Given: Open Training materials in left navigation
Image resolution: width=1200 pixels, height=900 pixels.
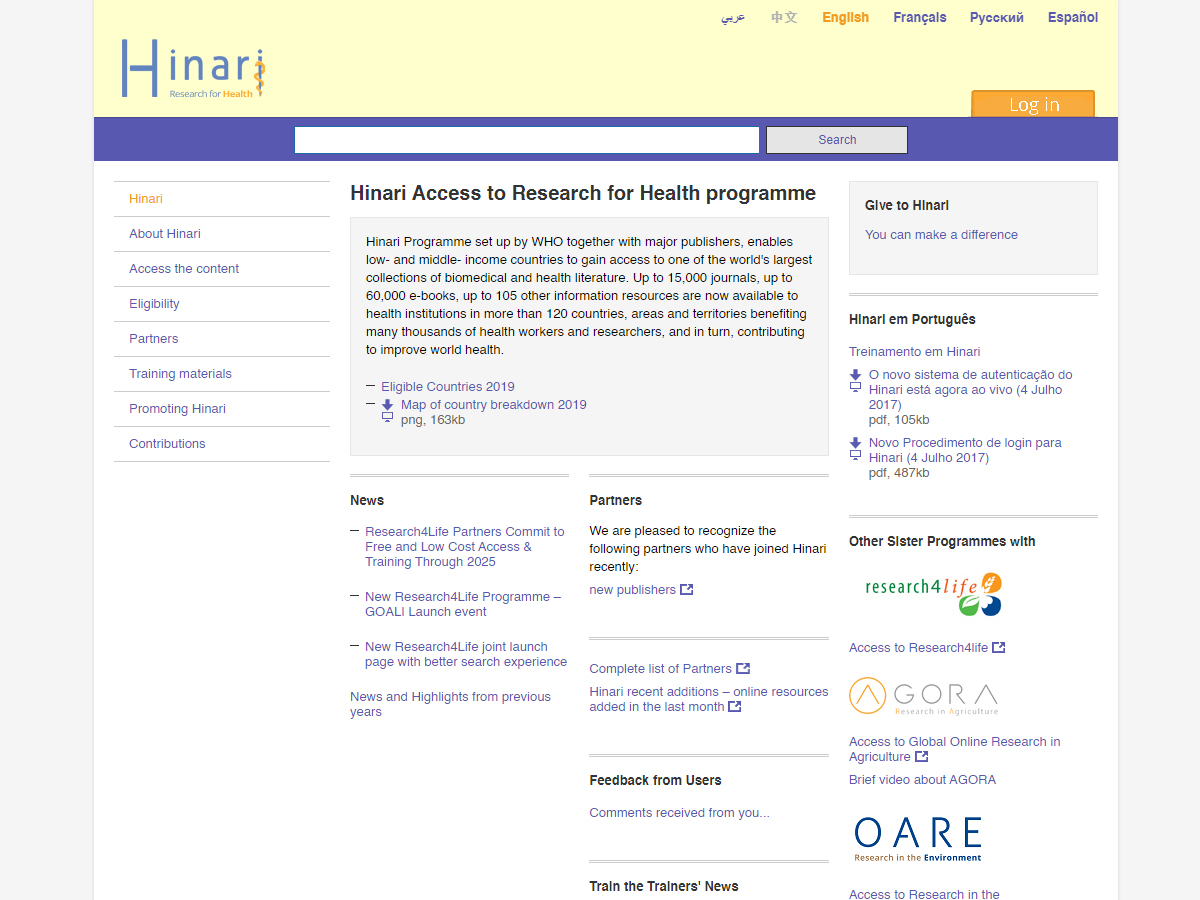Looking at the screenshot, I should 180,374.
